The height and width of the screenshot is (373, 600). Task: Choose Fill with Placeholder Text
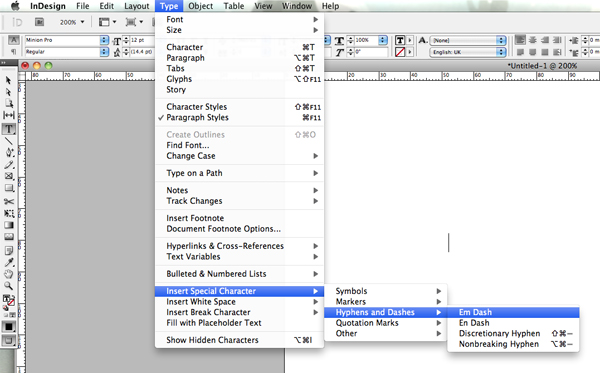[240, 323]
